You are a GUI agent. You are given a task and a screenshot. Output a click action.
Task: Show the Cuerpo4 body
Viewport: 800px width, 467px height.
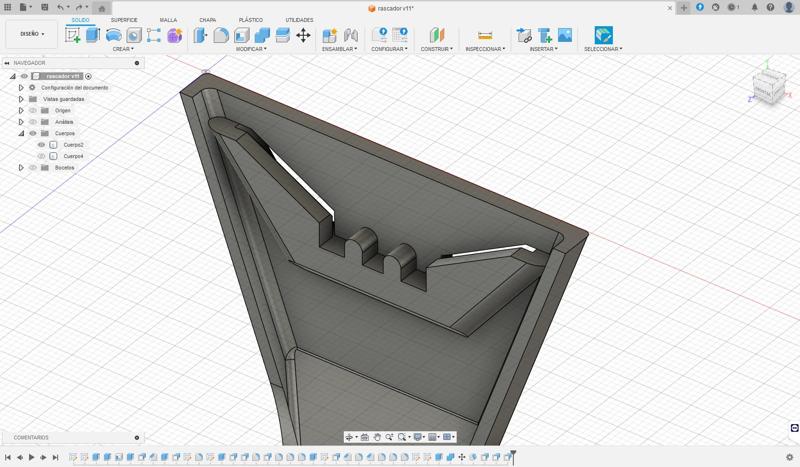pos(41,156)
